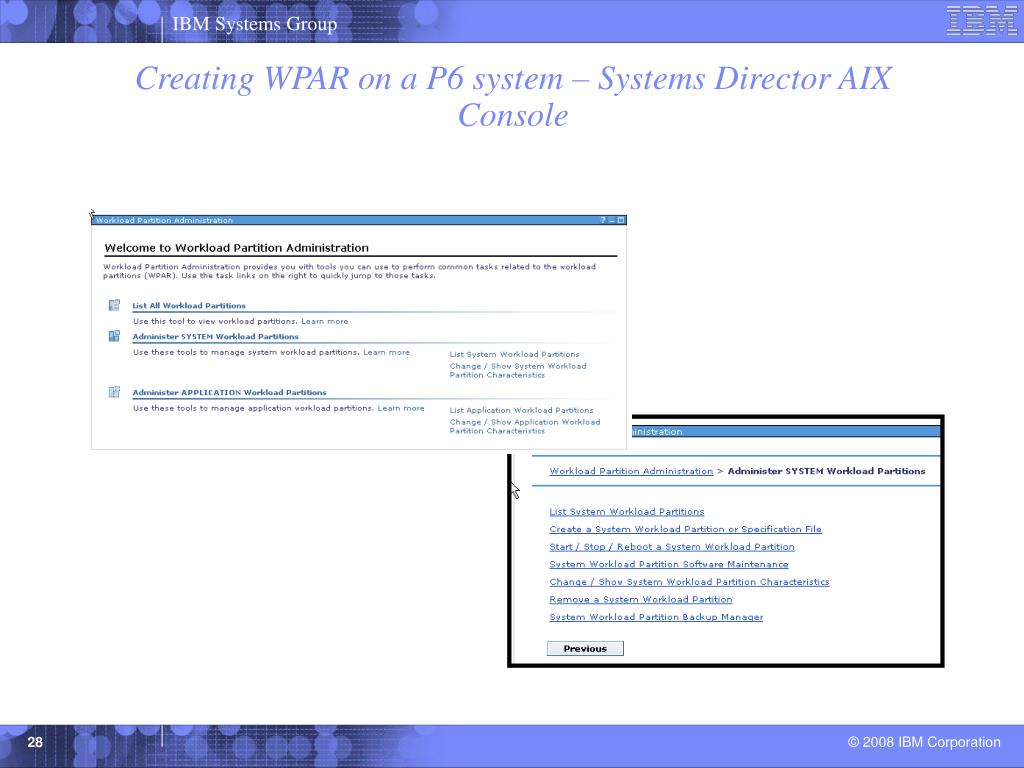Open List All Workload Partitions heading link
Screen dimensions: 1024x768
point(189,306)
